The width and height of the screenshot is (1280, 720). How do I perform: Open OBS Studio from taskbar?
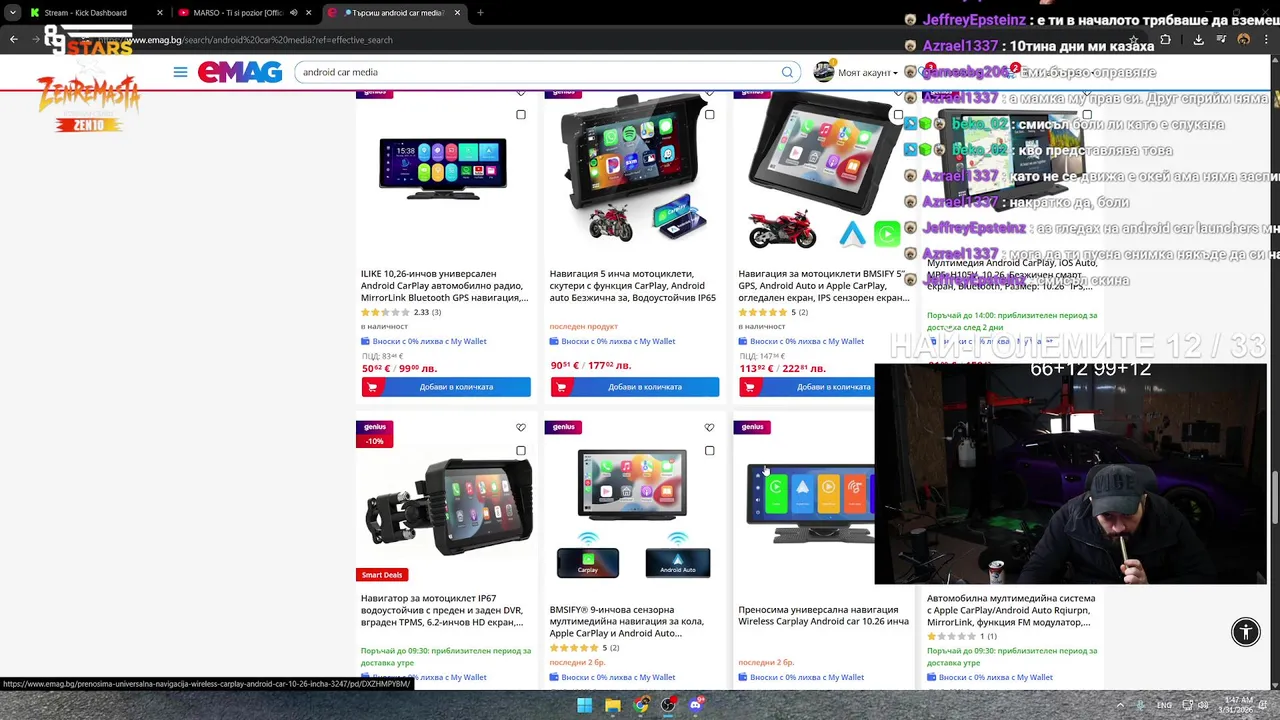point(668,705)
